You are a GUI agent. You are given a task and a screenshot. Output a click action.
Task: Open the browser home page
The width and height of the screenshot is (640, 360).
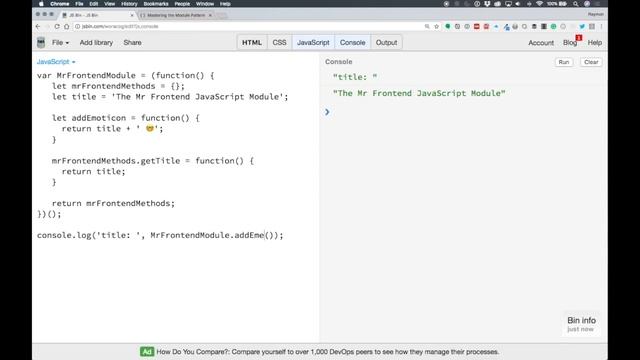point(67,27)
